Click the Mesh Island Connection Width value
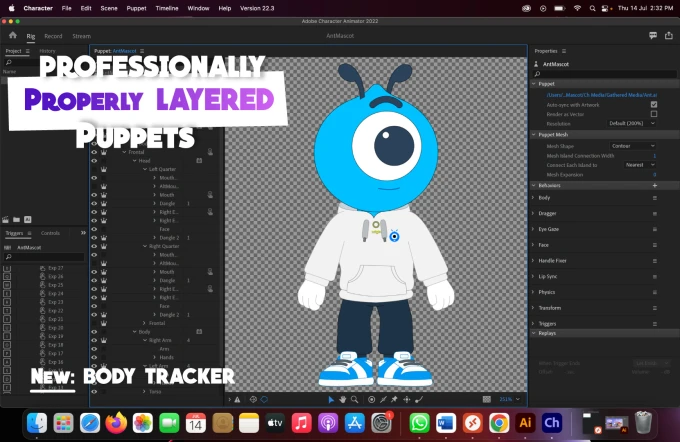The width and height of the screenshot is (680, 442). coord(654,156)
